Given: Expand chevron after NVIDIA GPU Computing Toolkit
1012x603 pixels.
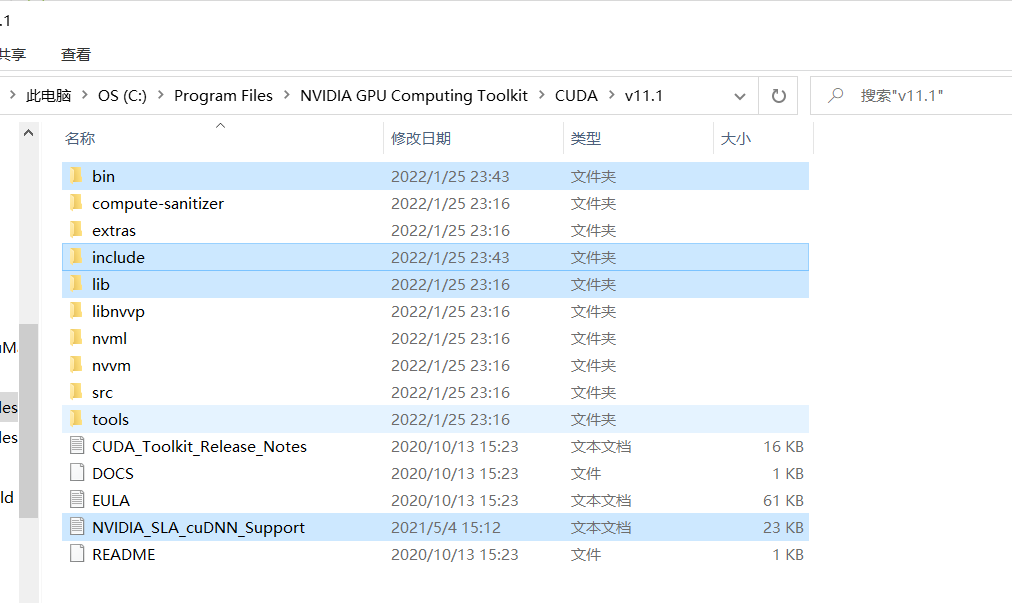Looking at the screenshot, I should pyautogui.click(x=541, y=96).
